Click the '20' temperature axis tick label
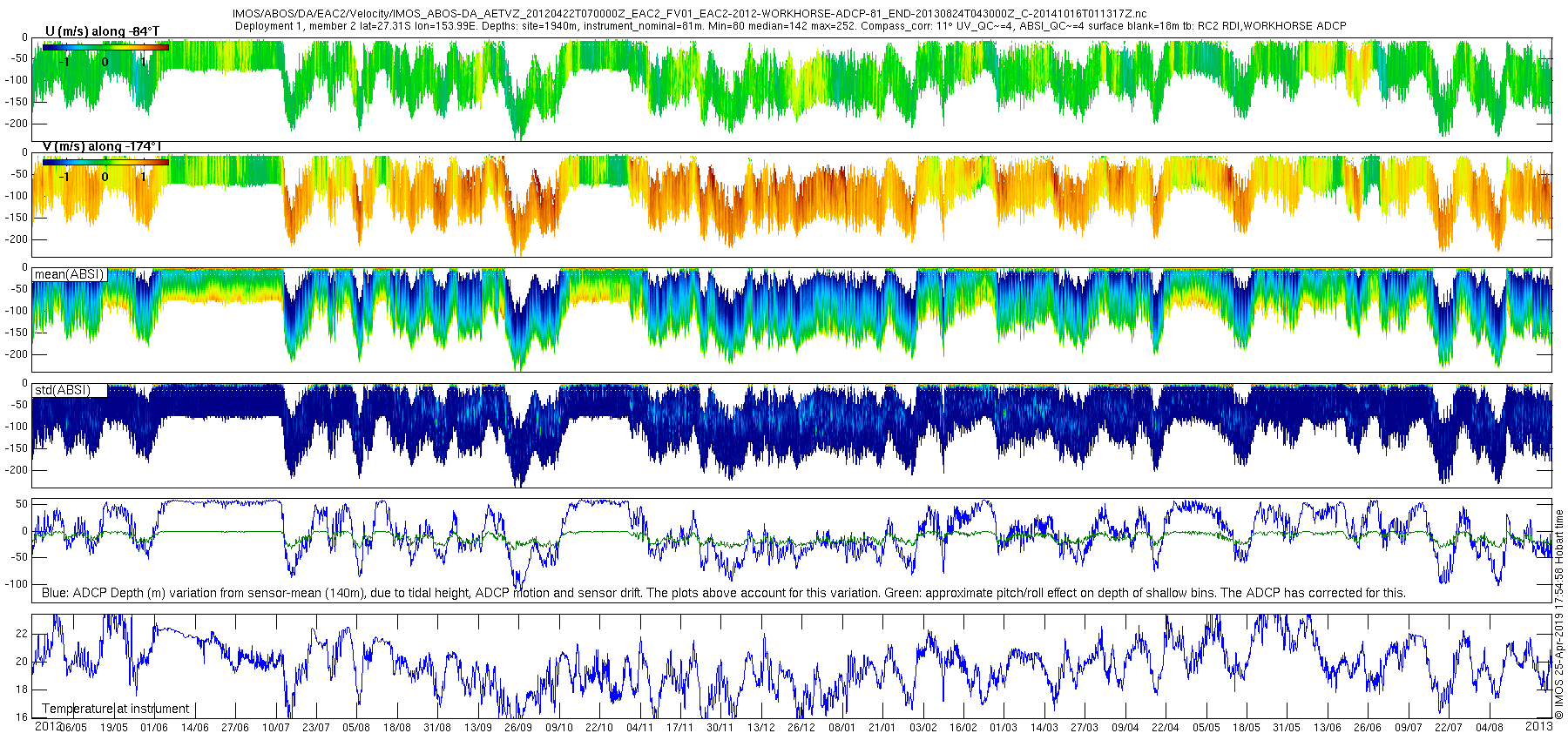 pos(22,662)
